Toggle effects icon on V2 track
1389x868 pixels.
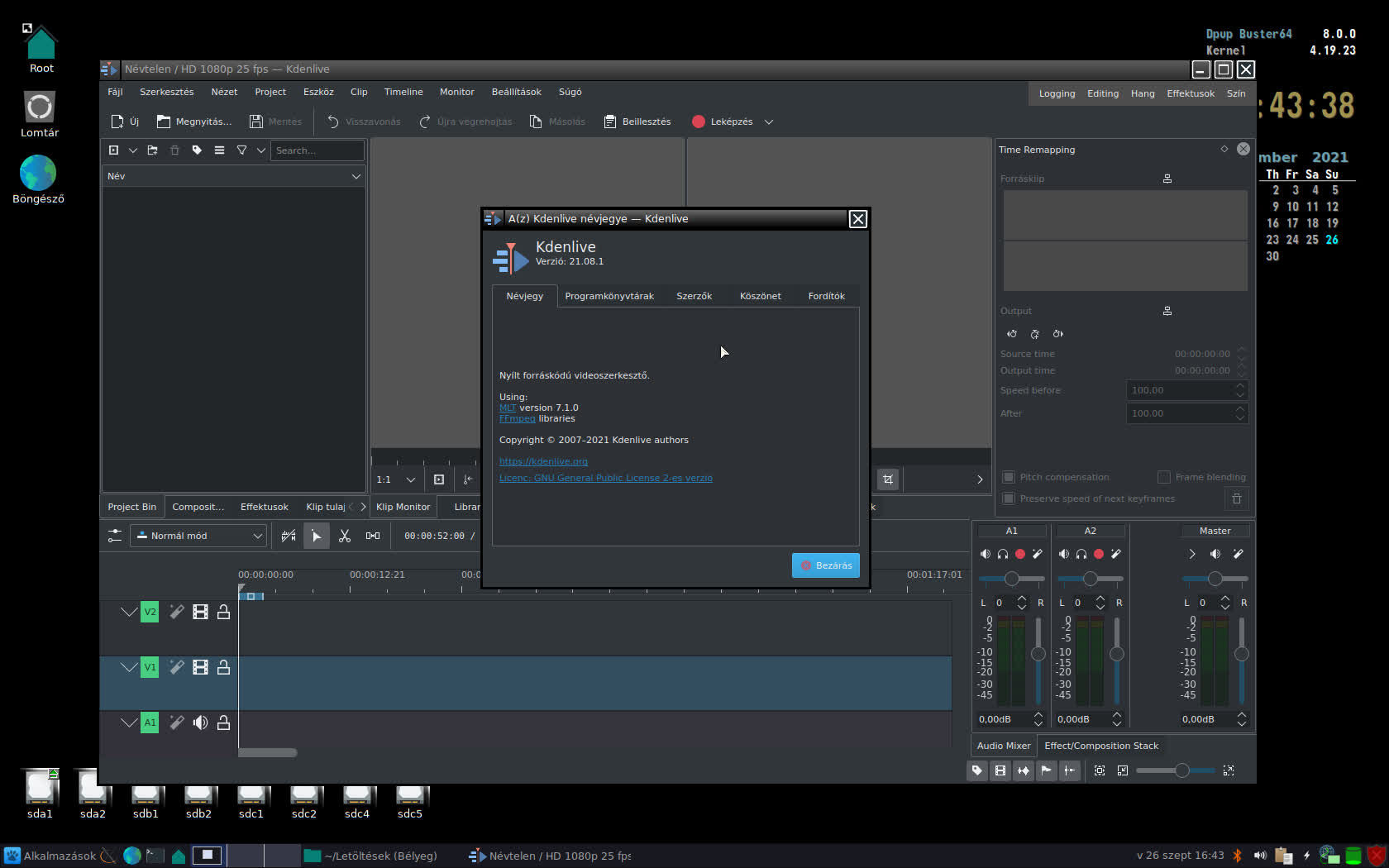pyautogui.click(x=176, y=612)
